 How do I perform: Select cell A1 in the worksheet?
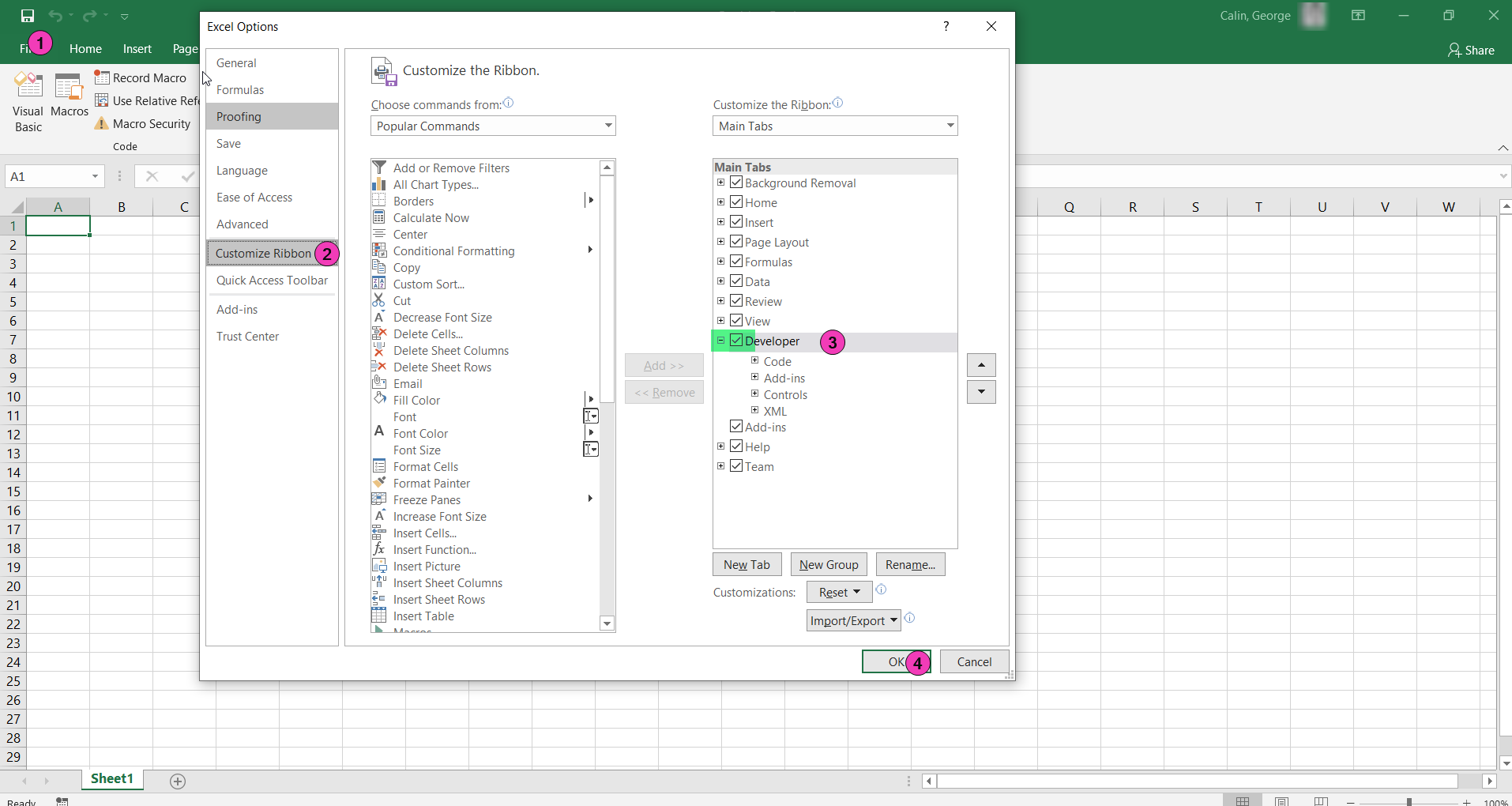[58, 226]
